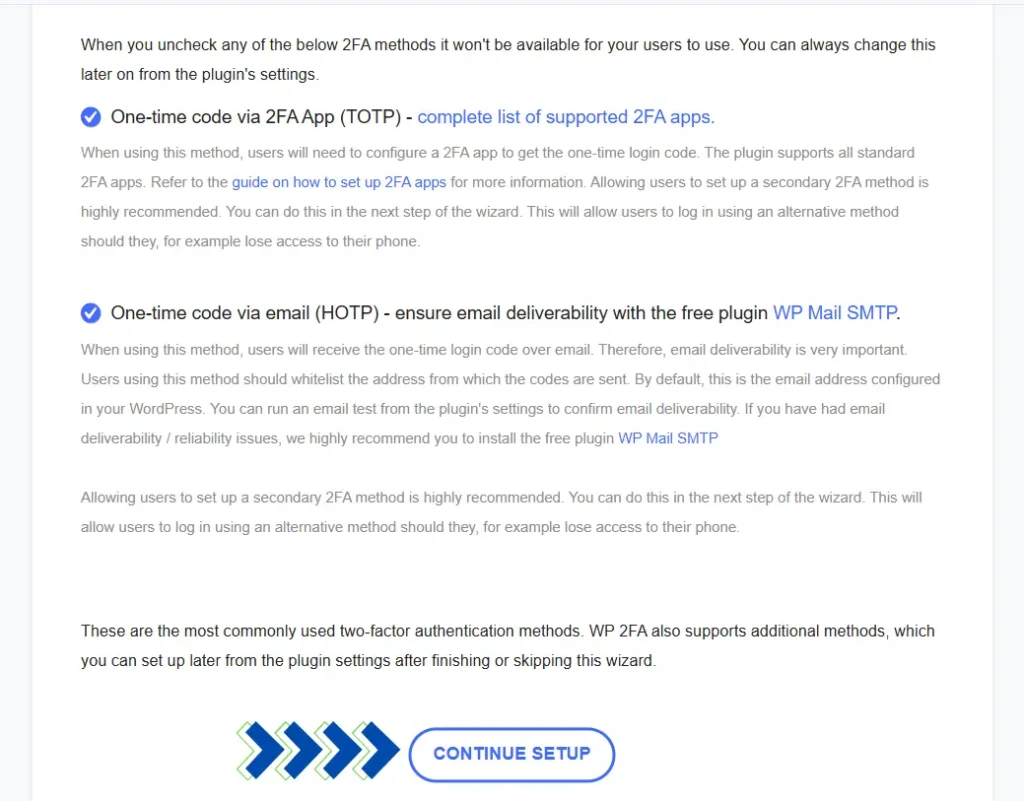
Task: Click the second blue chevron arrow from the left
Action: click(298, 750)
